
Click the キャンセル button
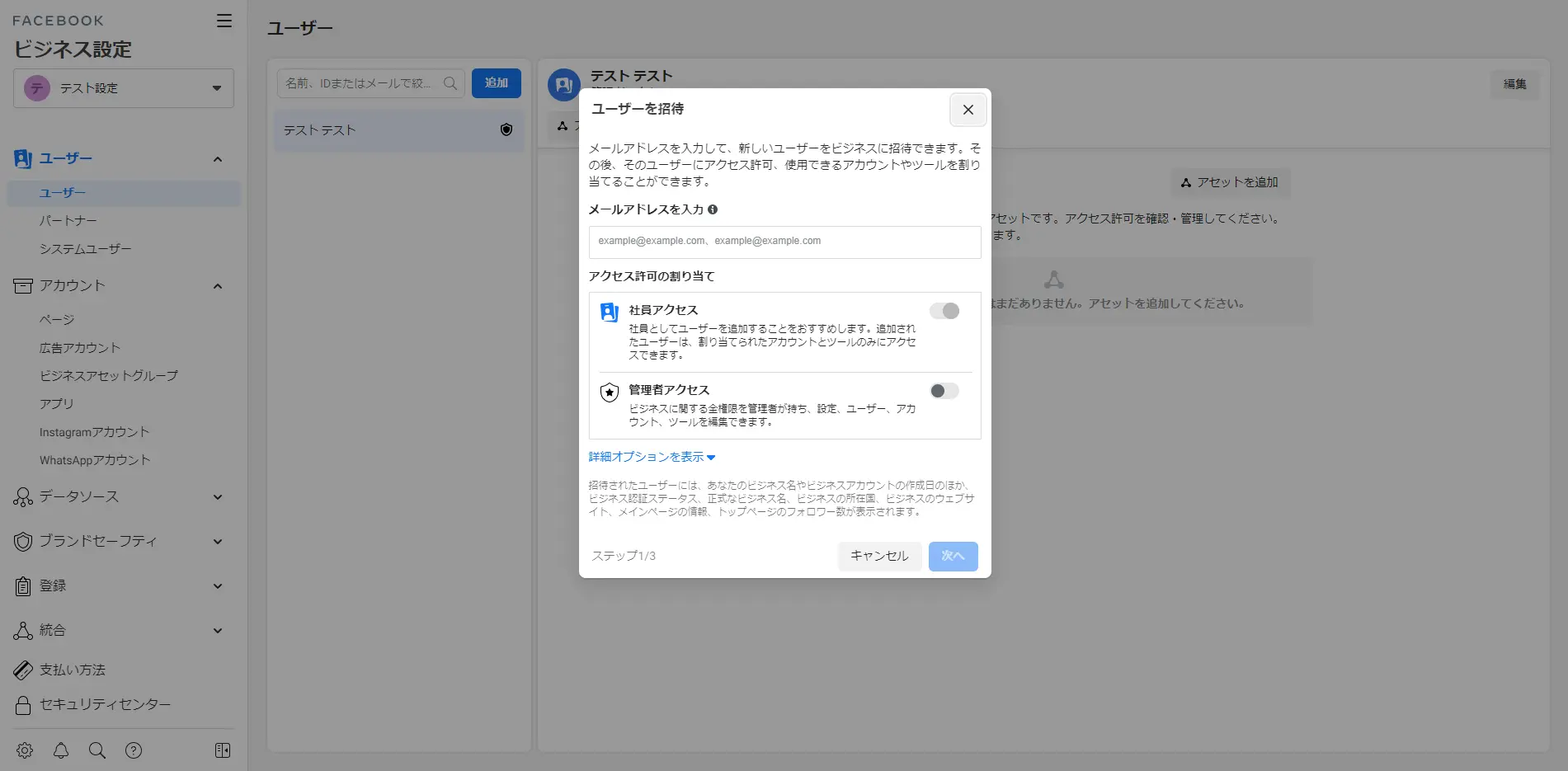click(x=879, y=557)
